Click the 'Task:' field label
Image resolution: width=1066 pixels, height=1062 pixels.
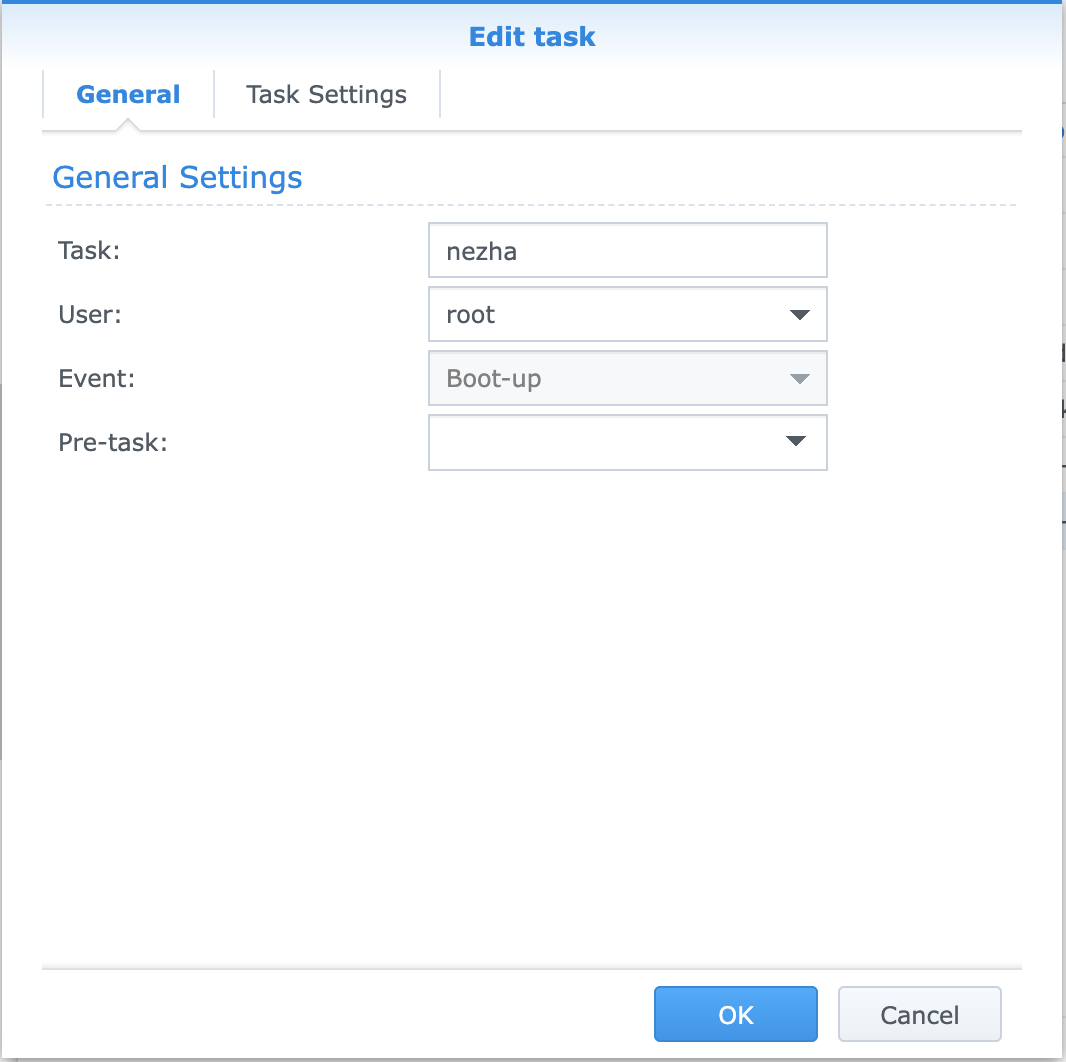(89, 251)
